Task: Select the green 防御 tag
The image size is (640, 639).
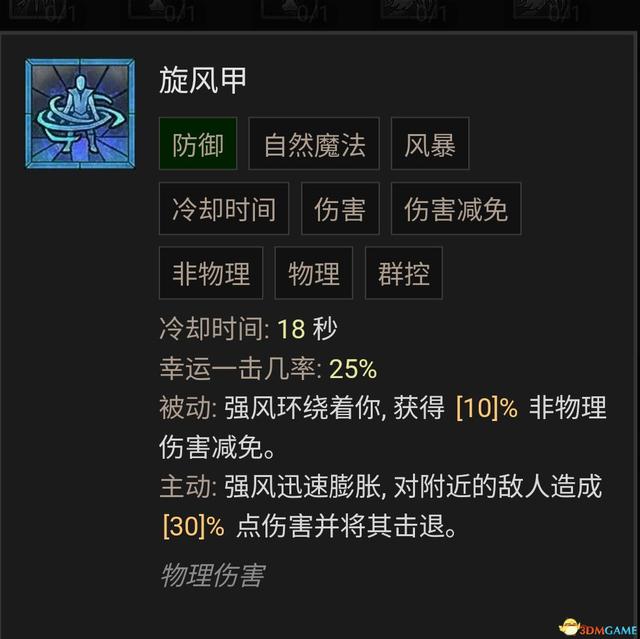Action: pyautogui.click(x=198, y=144)
